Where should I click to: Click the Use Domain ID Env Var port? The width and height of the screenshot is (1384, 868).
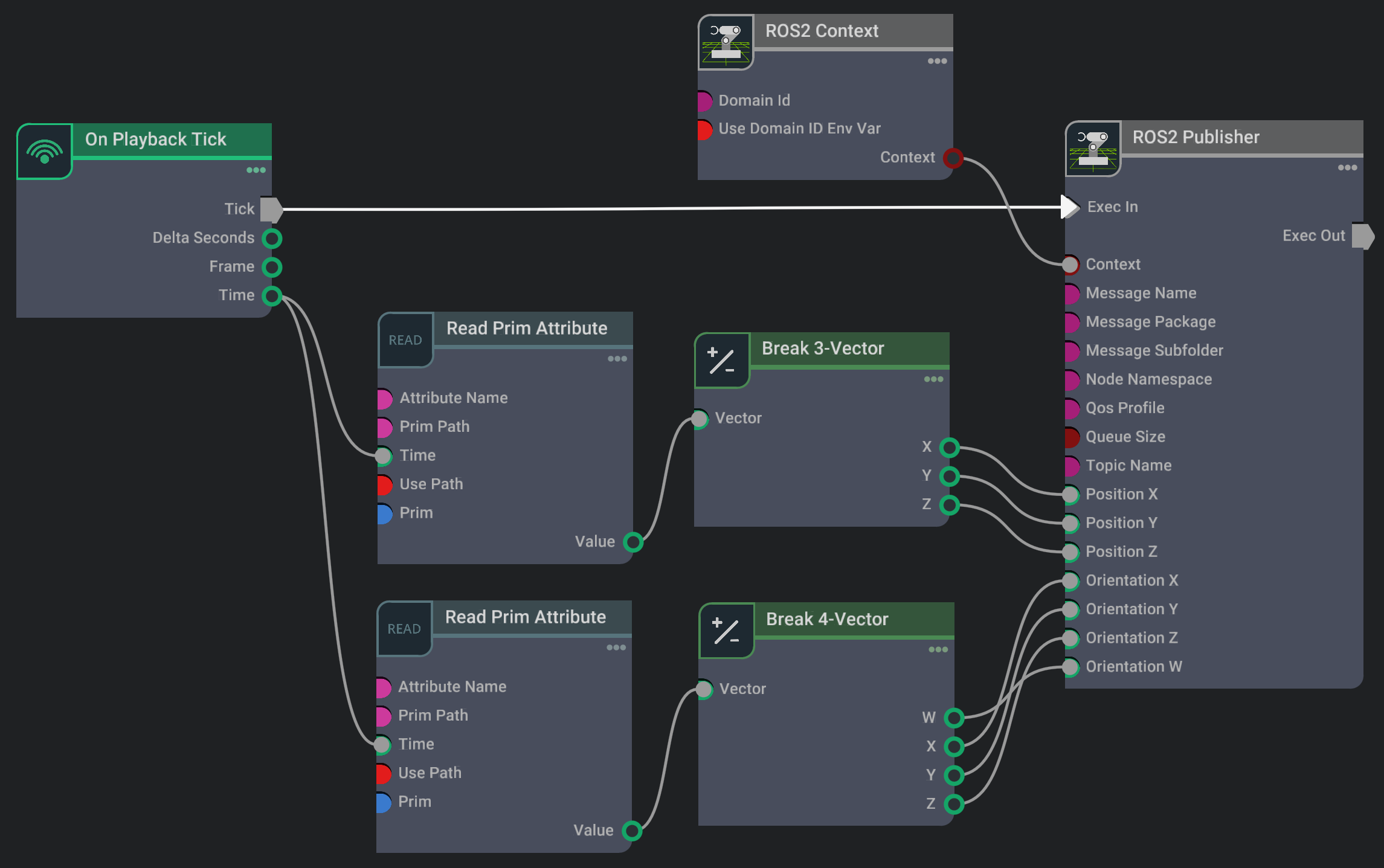point(705,129)
